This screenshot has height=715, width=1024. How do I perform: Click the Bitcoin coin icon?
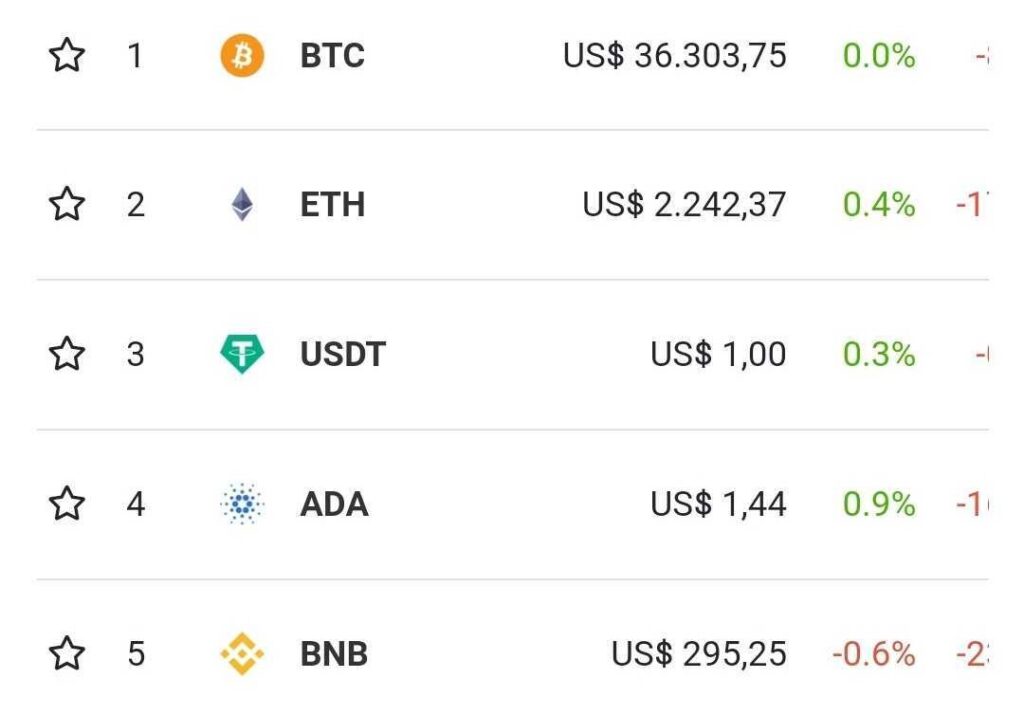[242, 55]
